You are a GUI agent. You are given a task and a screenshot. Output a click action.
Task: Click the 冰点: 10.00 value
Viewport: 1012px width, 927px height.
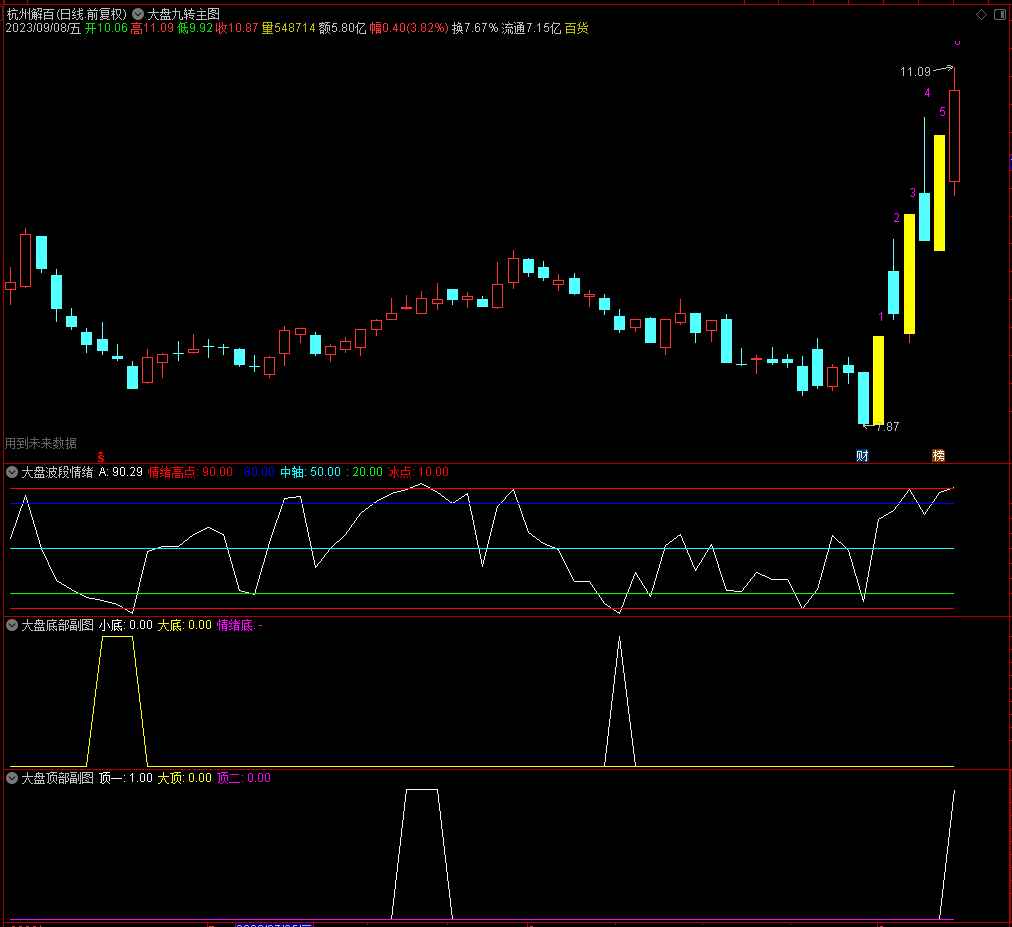pos(418,472)
